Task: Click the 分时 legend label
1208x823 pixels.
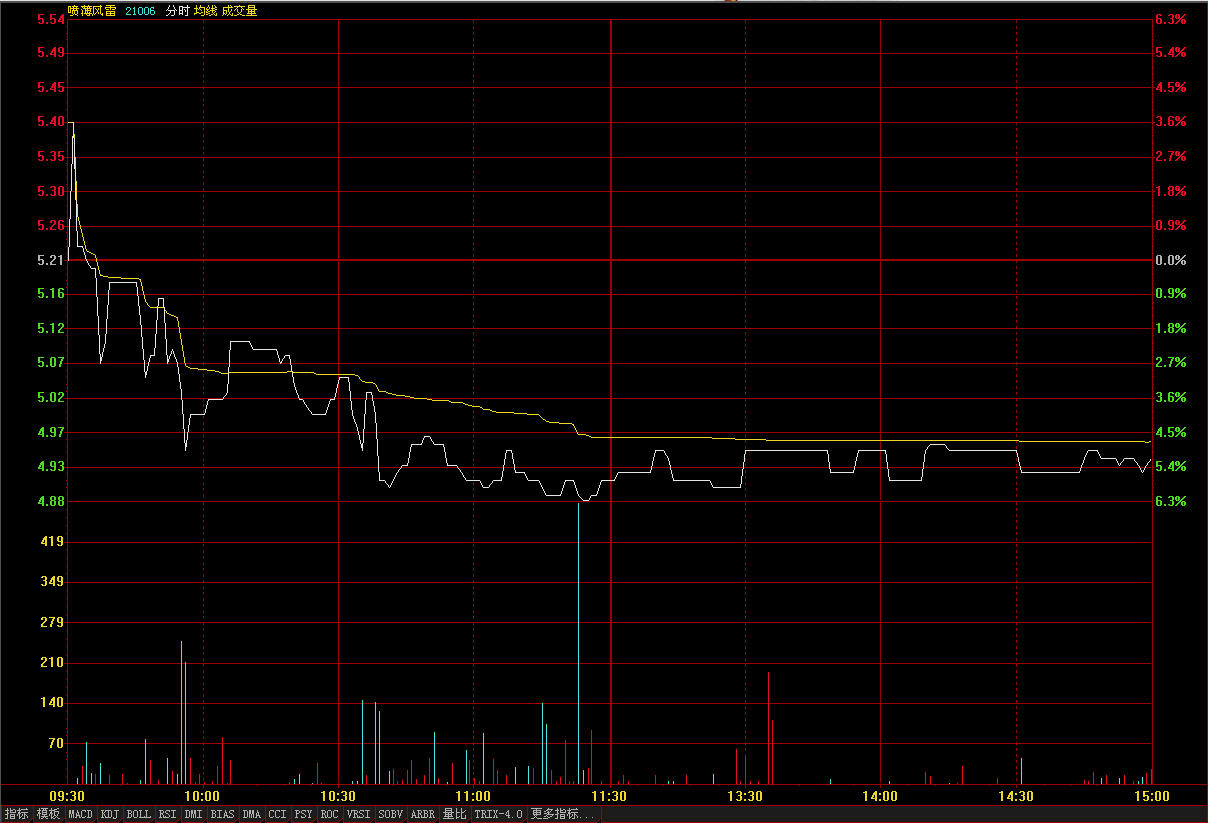Action: click(177, 11)
